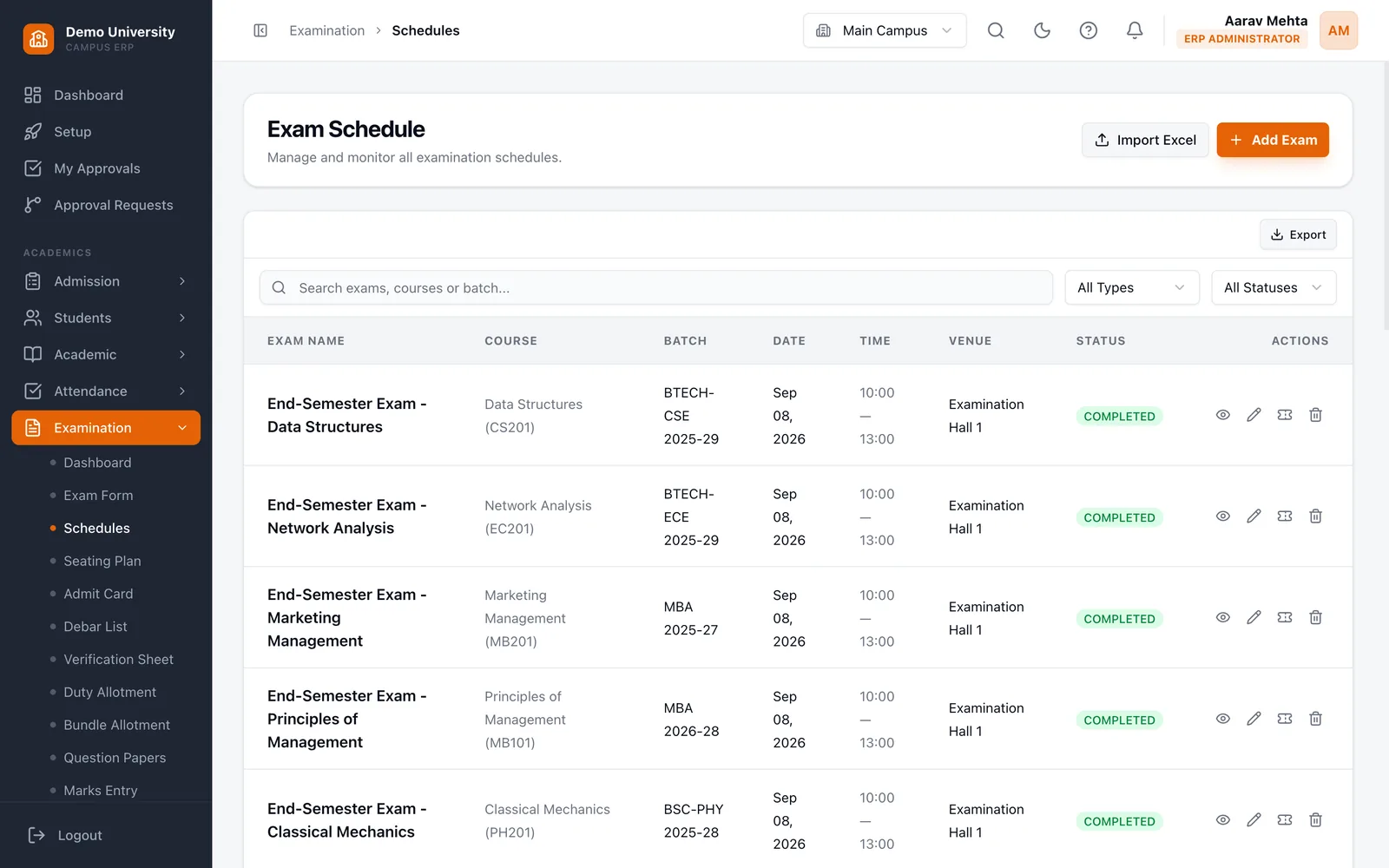Click the Add Exam button
The height and width of the screenshot is (868, 1389).
tap(1273, 140)
